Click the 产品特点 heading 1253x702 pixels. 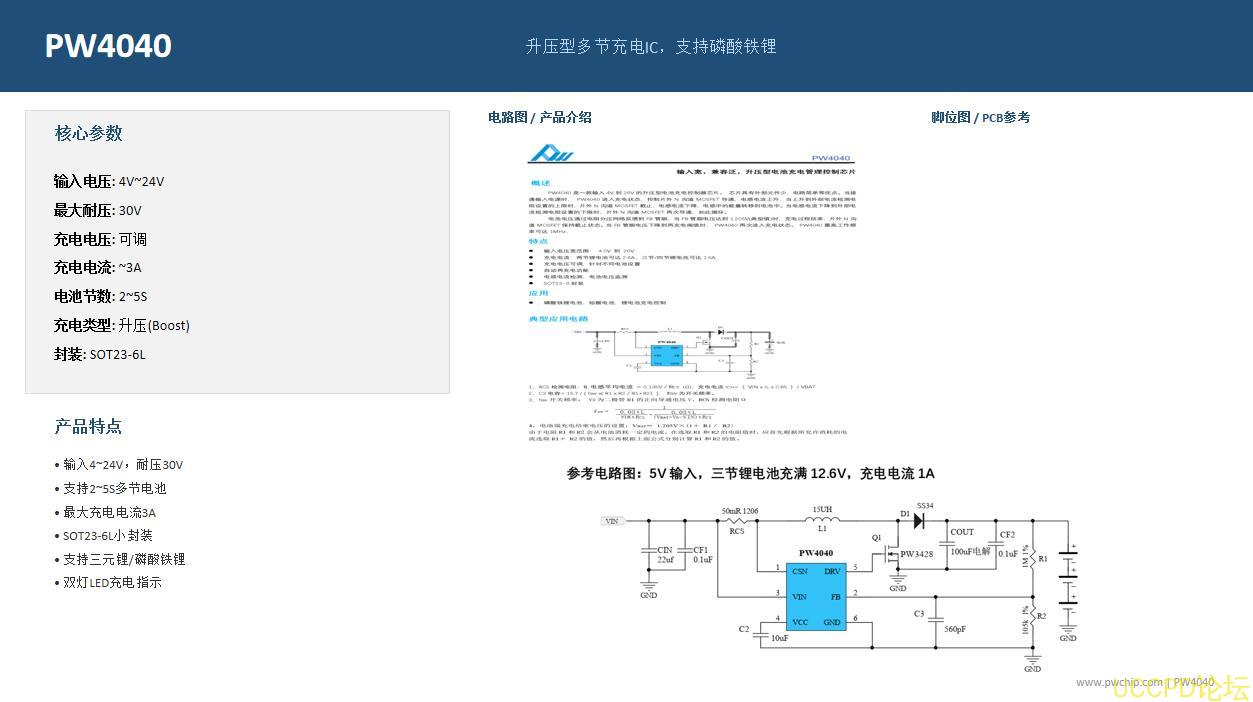click(x=88, y=426)
